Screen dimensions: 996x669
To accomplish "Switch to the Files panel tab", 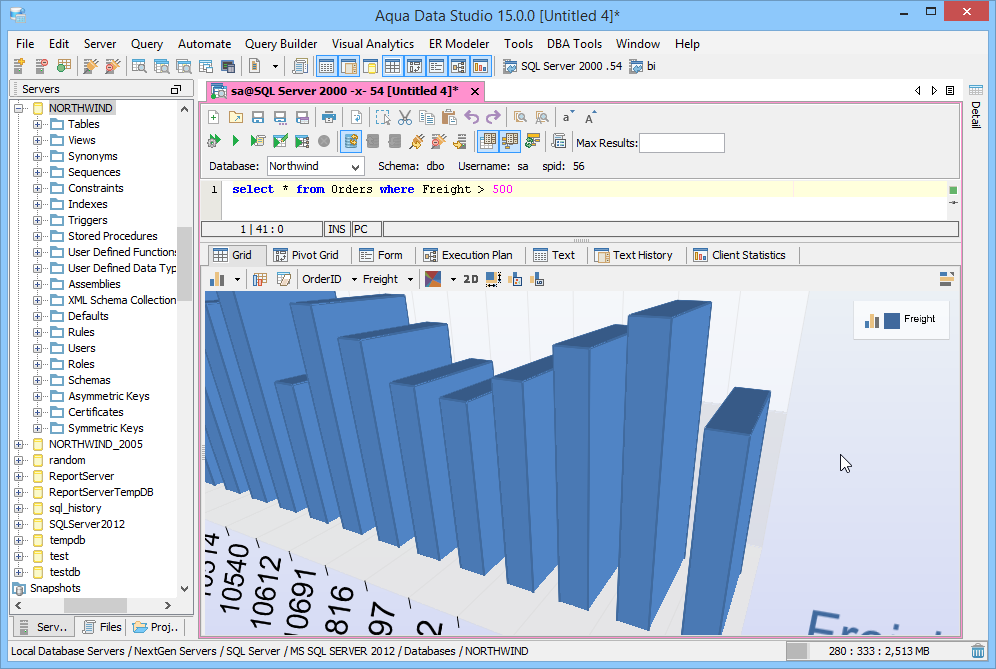I will pos(102,627).
